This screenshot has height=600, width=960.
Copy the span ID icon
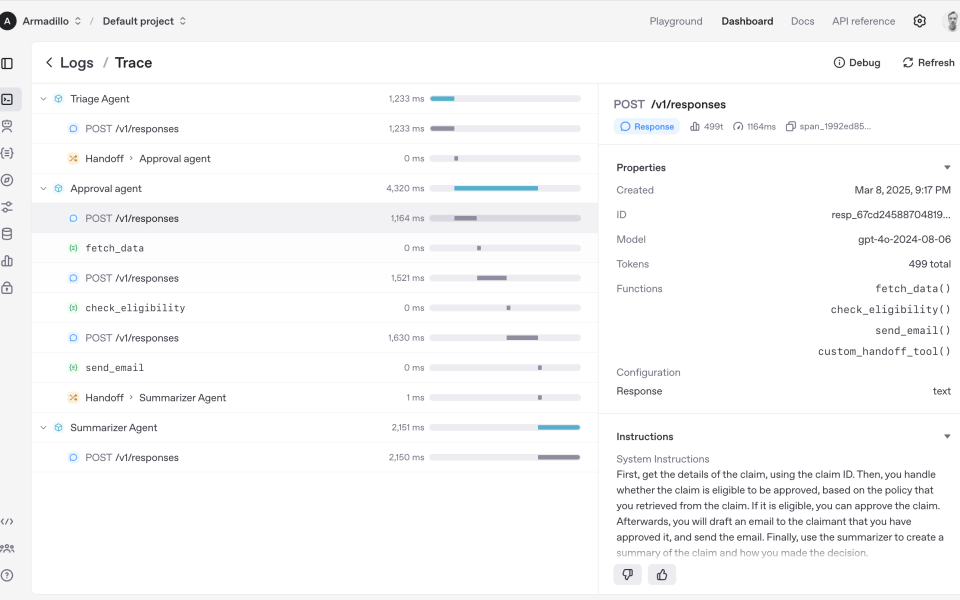pos(790,126)
